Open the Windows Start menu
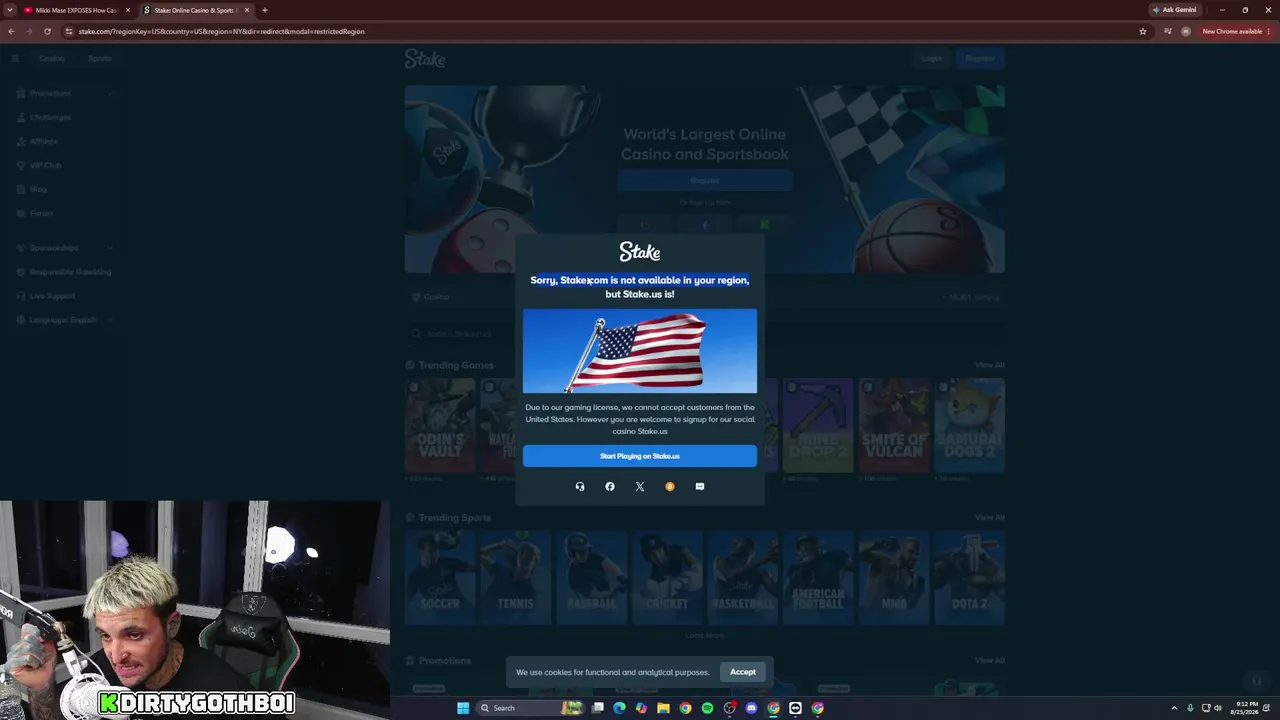Viewport: 1280px width, 720px height. [463, 708]
